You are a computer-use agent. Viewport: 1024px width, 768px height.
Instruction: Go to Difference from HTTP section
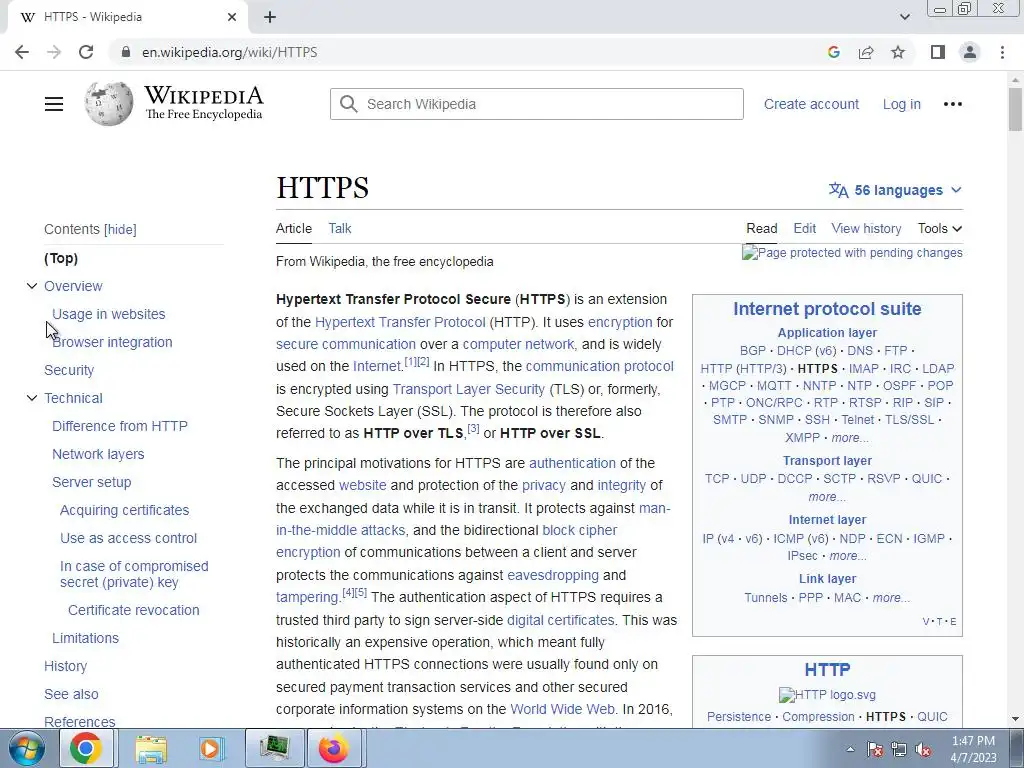[120, 426]
